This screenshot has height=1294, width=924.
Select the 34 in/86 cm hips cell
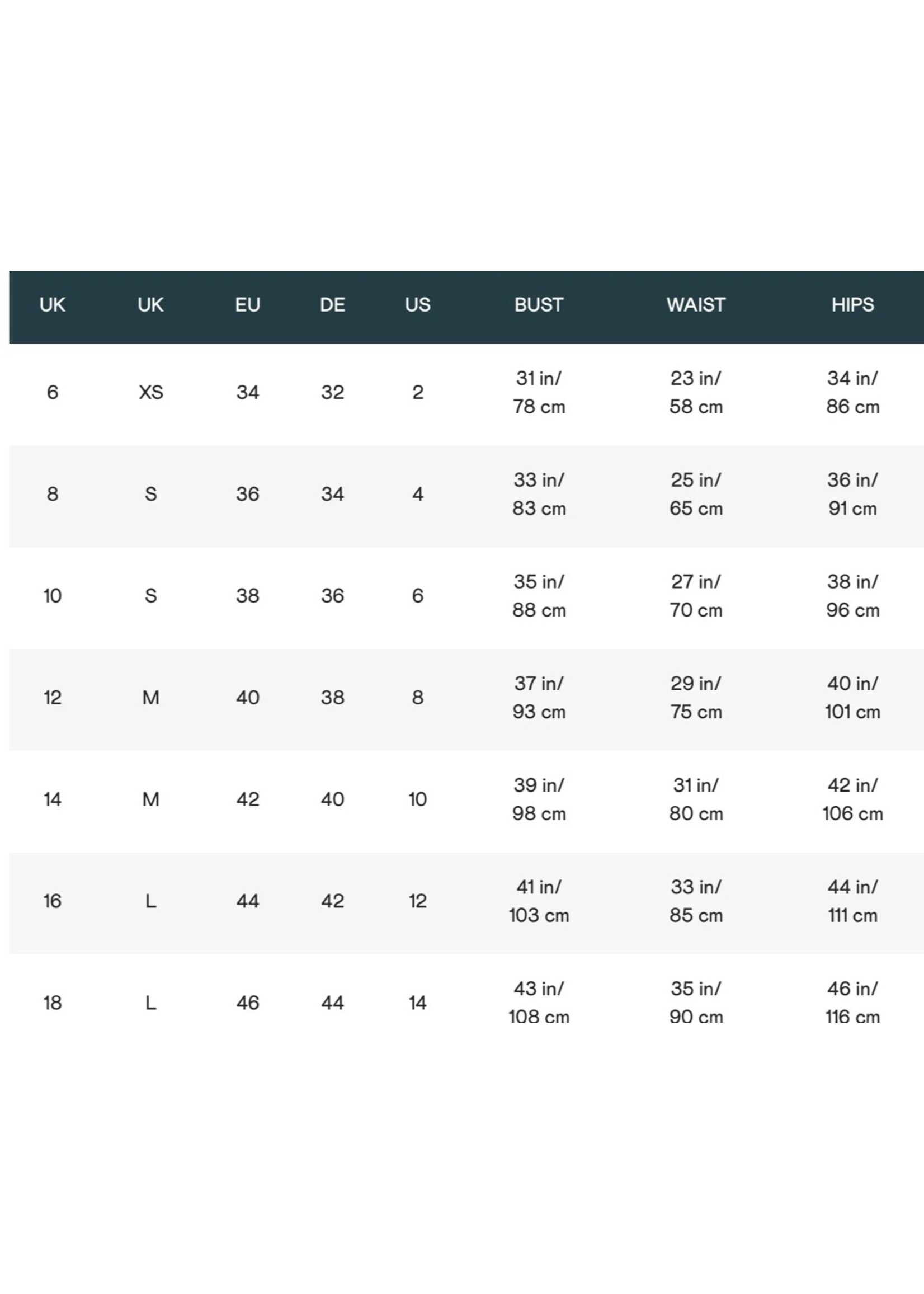tap(852, 393)
